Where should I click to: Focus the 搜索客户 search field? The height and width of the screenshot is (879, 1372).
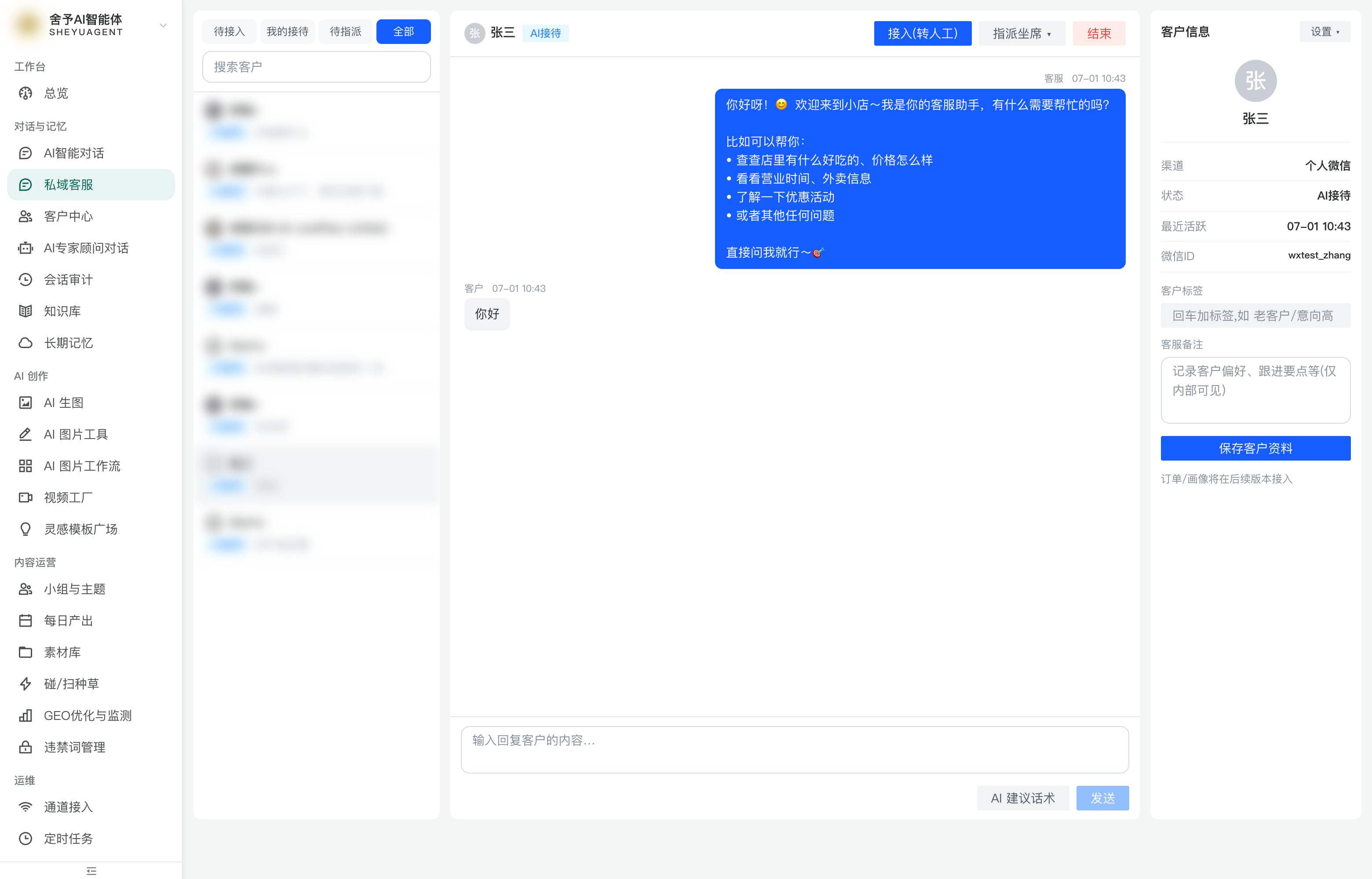tap(316, 67)
